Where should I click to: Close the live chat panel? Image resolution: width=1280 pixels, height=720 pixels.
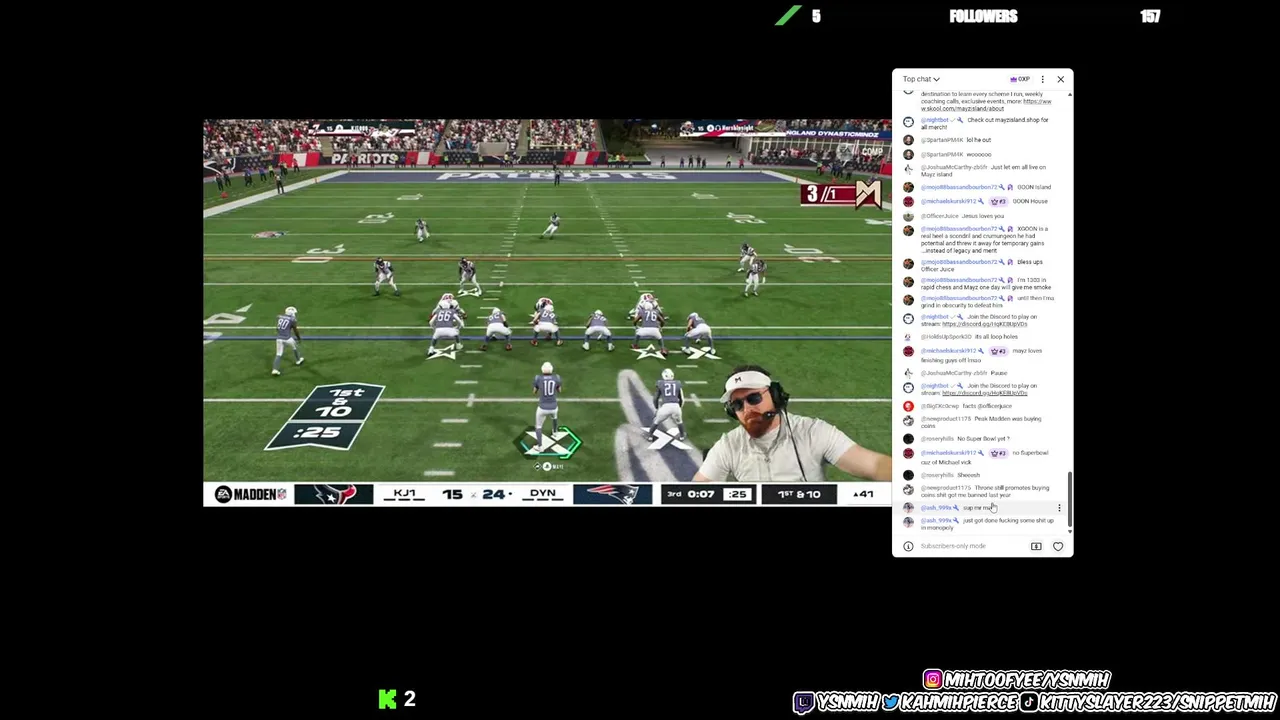(x=1060, y=79)
